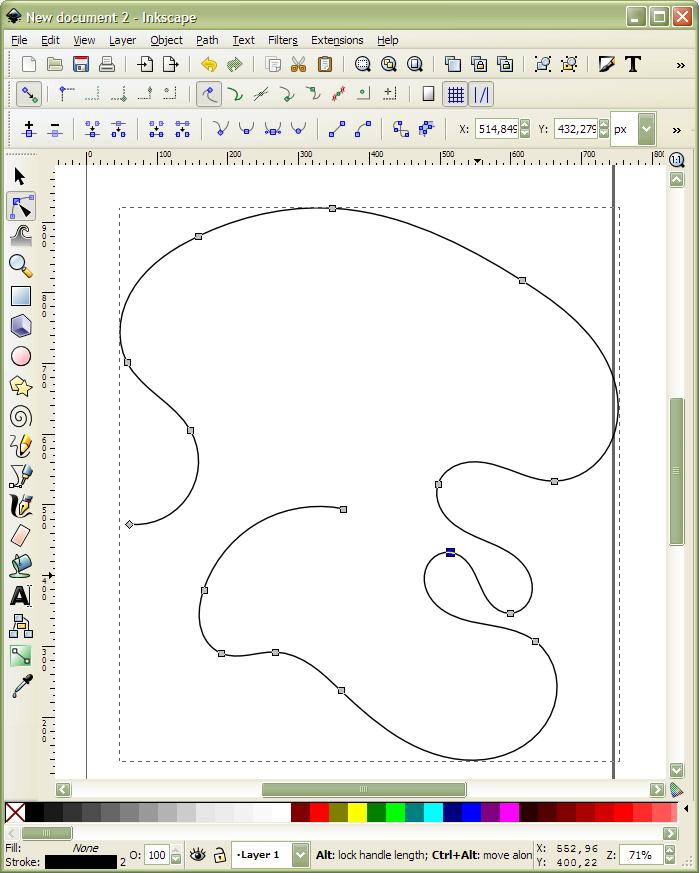
Task: Click the Cut scissors icon
Action: [298, 64]
